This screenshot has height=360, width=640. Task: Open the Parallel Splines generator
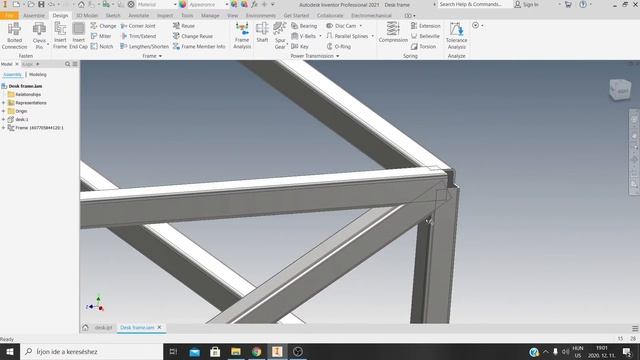347,36
